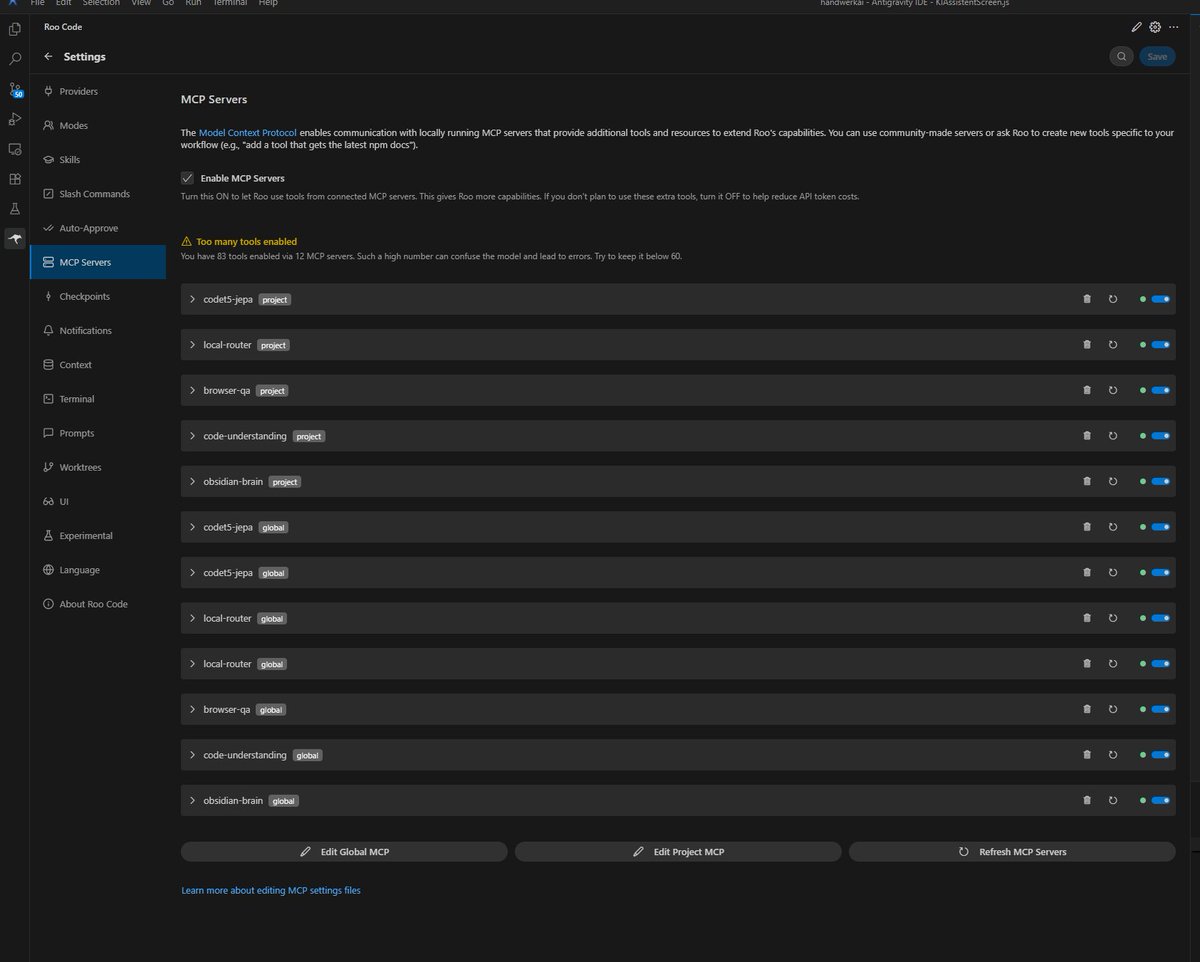
Task: Delete the browser-qa global server
Action: [1087, 709]
